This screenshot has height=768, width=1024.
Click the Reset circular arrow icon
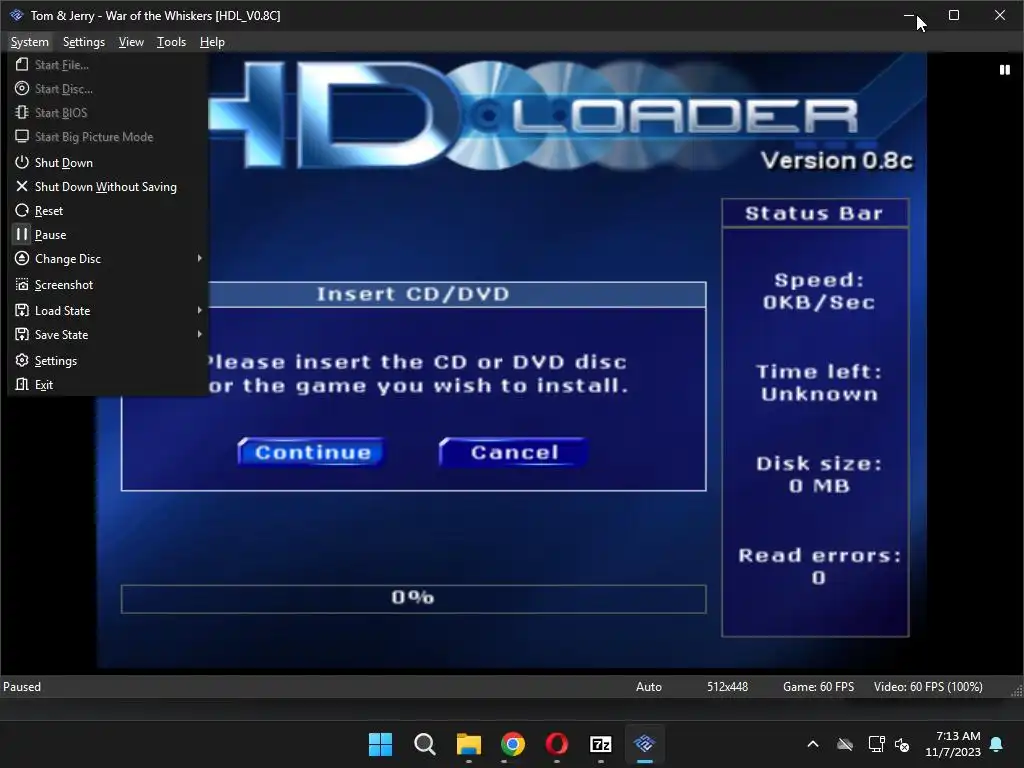pos(22,210)
